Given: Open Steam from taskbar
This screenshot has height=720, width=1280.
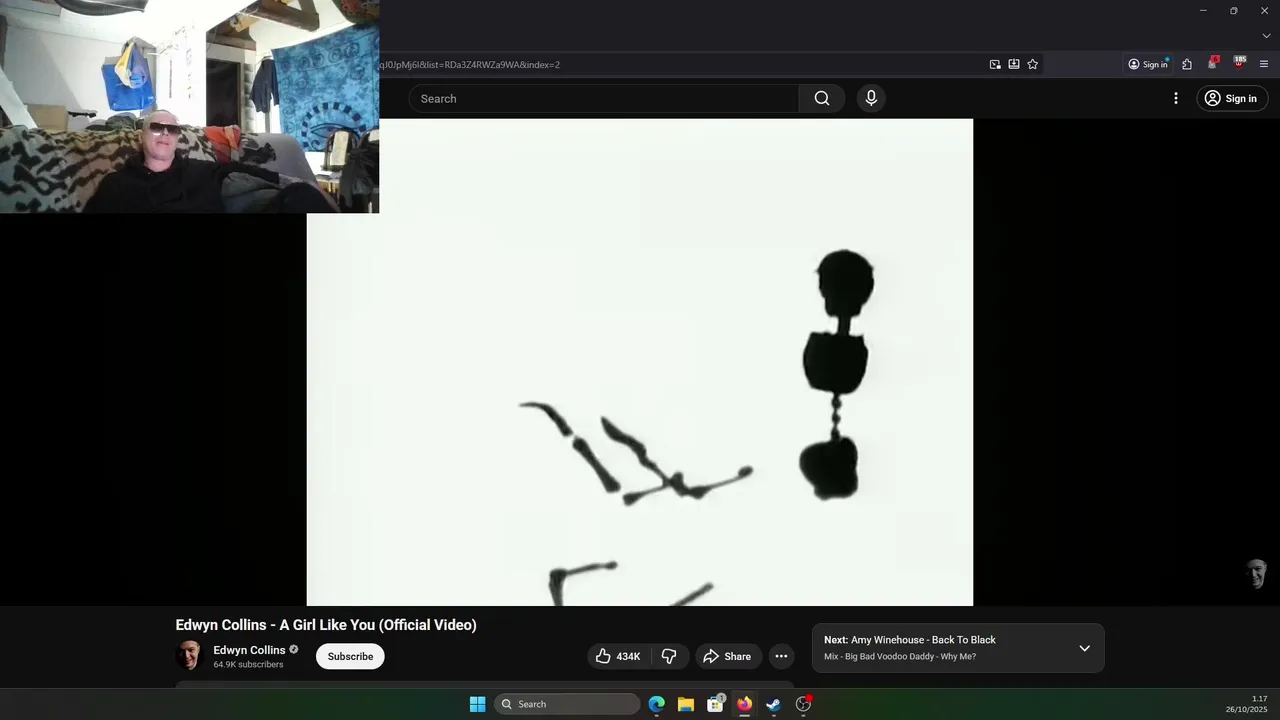Looking at the screenshot, I should tap(773, 704).
